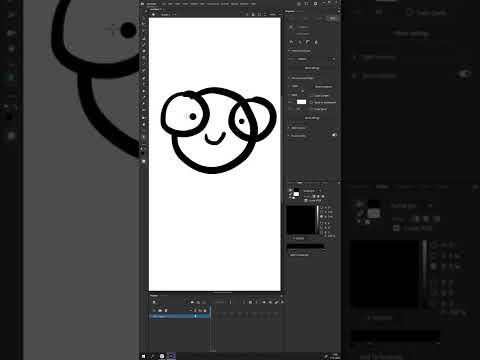The image size is (480, 360).
Task: Click the black color preview bar
Action: (306, 246)
